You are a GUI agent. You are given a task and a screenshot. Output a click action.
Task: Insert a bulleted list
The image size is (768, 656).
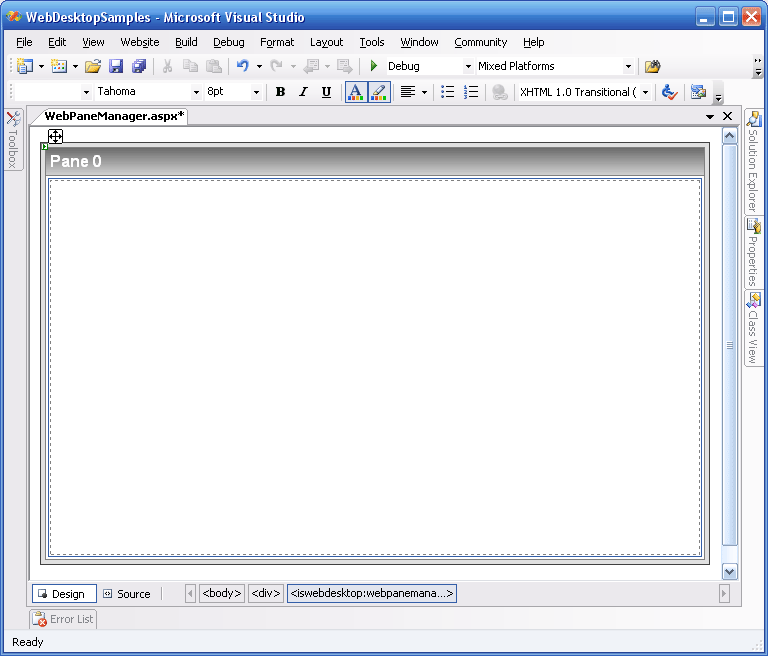pos(448,92)
